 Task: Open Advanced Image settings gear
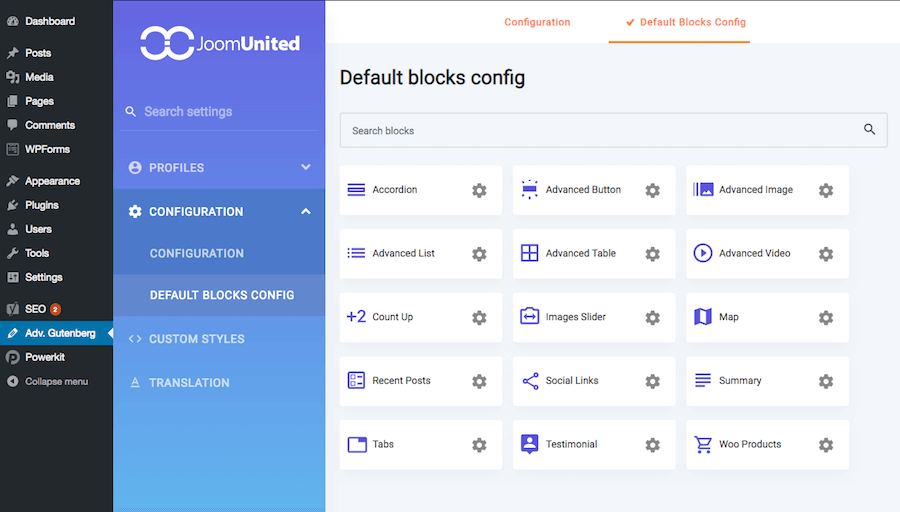826,191
